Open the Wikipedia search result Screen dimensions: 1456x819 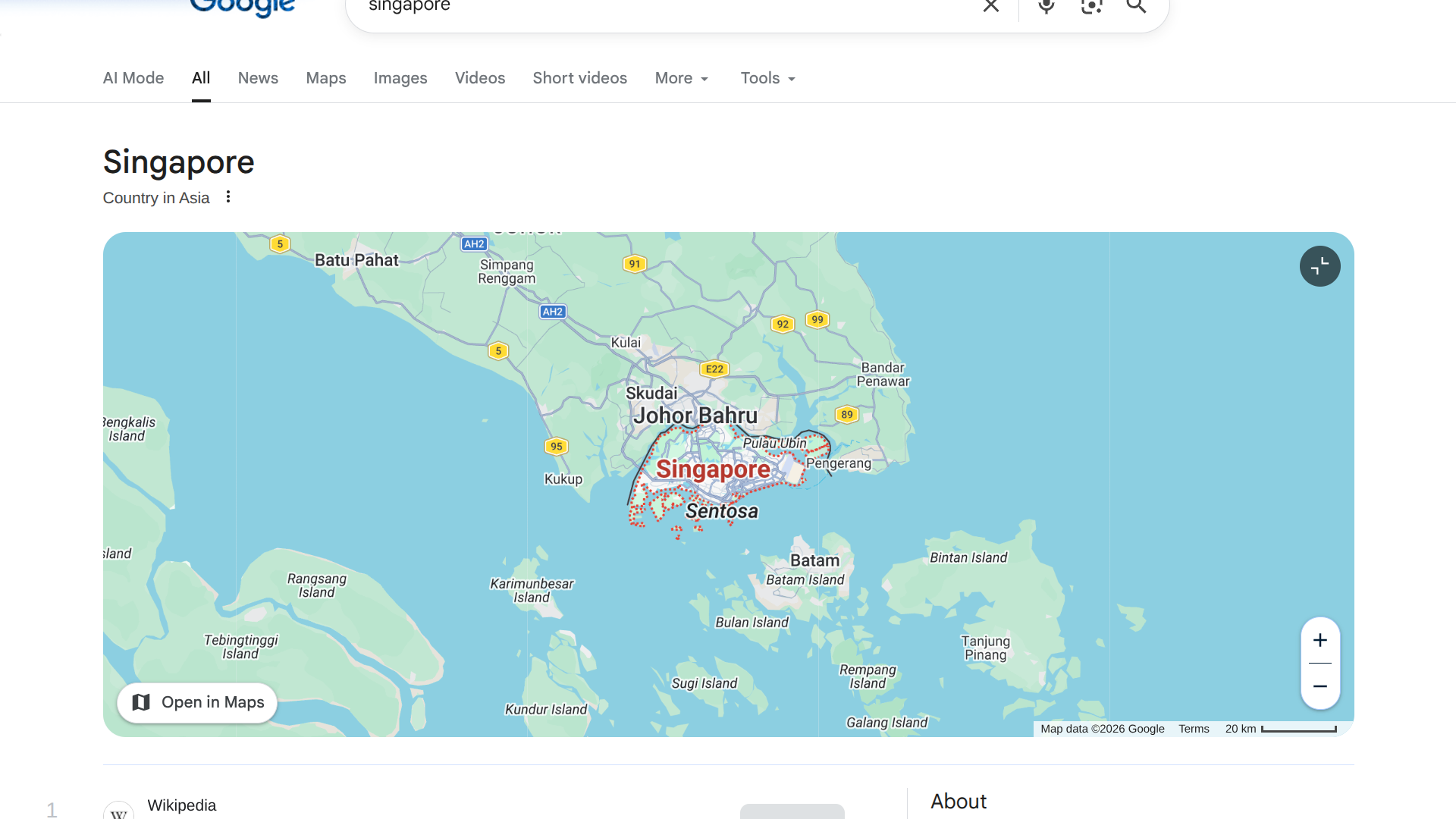(181, 805)
